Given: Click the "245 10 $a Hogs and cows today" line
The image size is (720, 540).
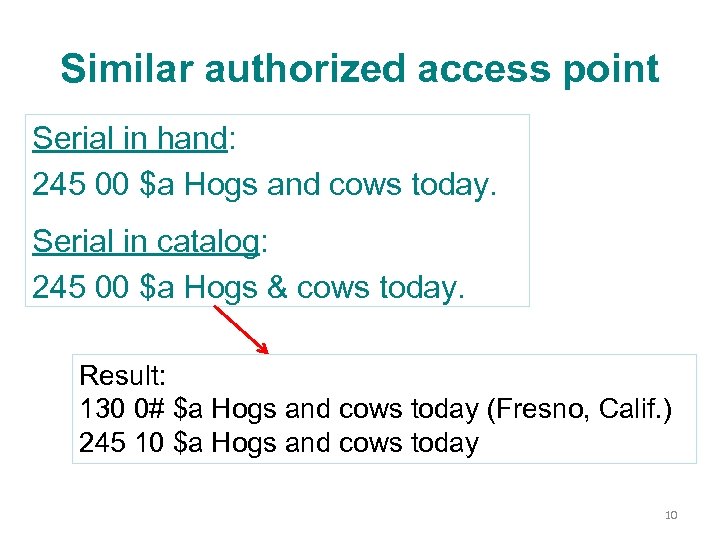Looking at the screenshot, I should point(278,443).
